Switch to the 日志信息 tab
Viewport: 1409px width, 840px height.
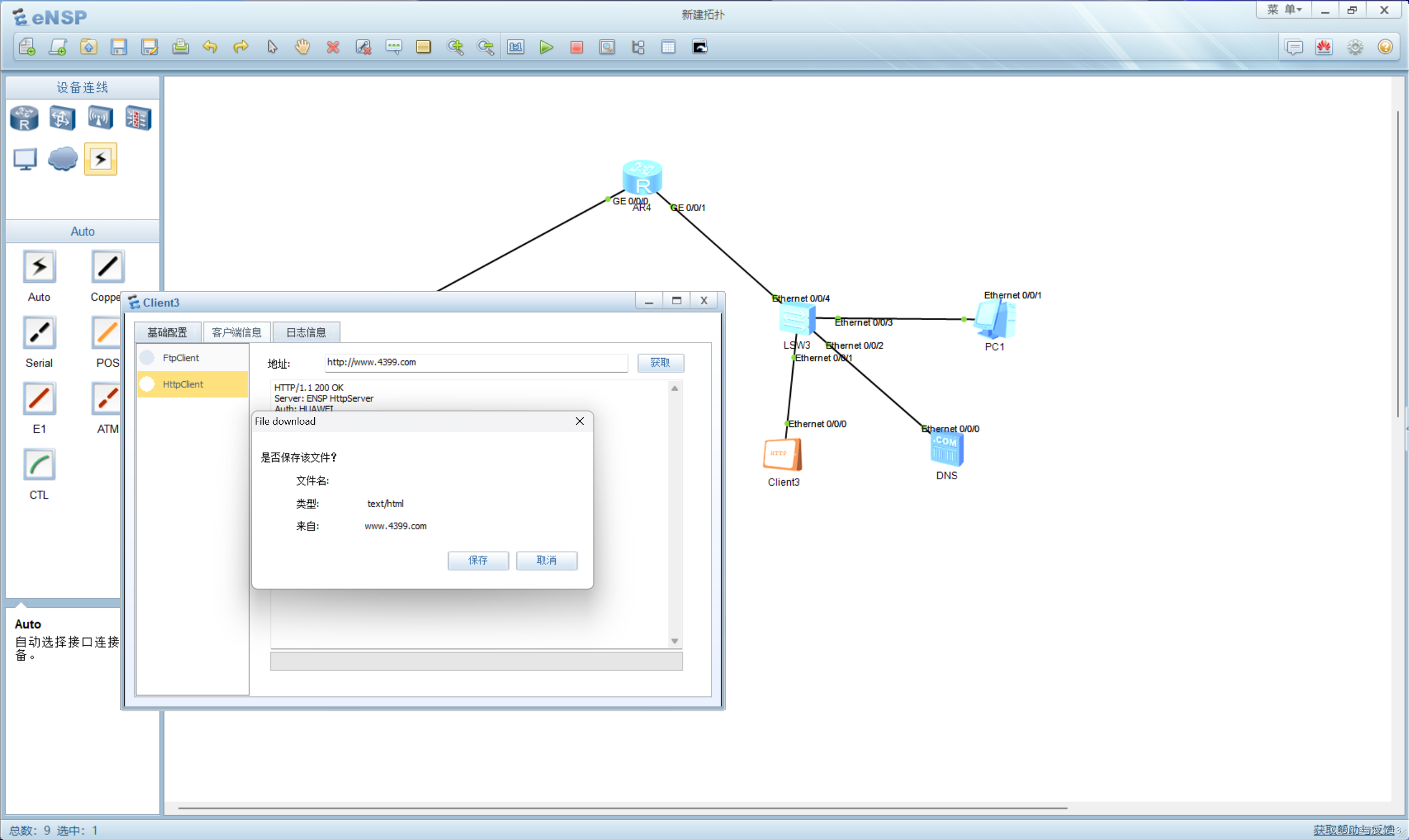click(306, 332)
